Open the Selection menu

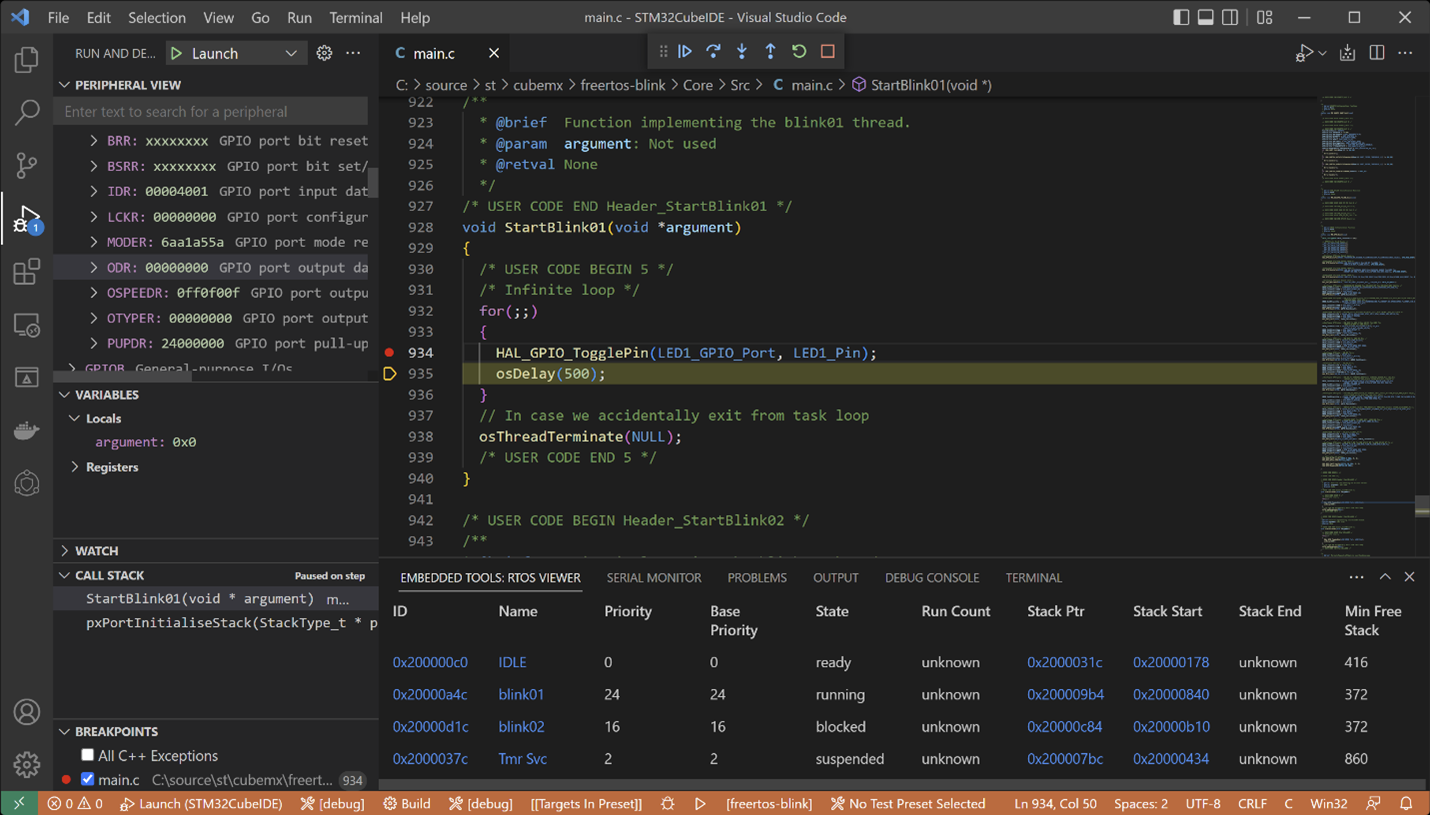coord(156,17)
